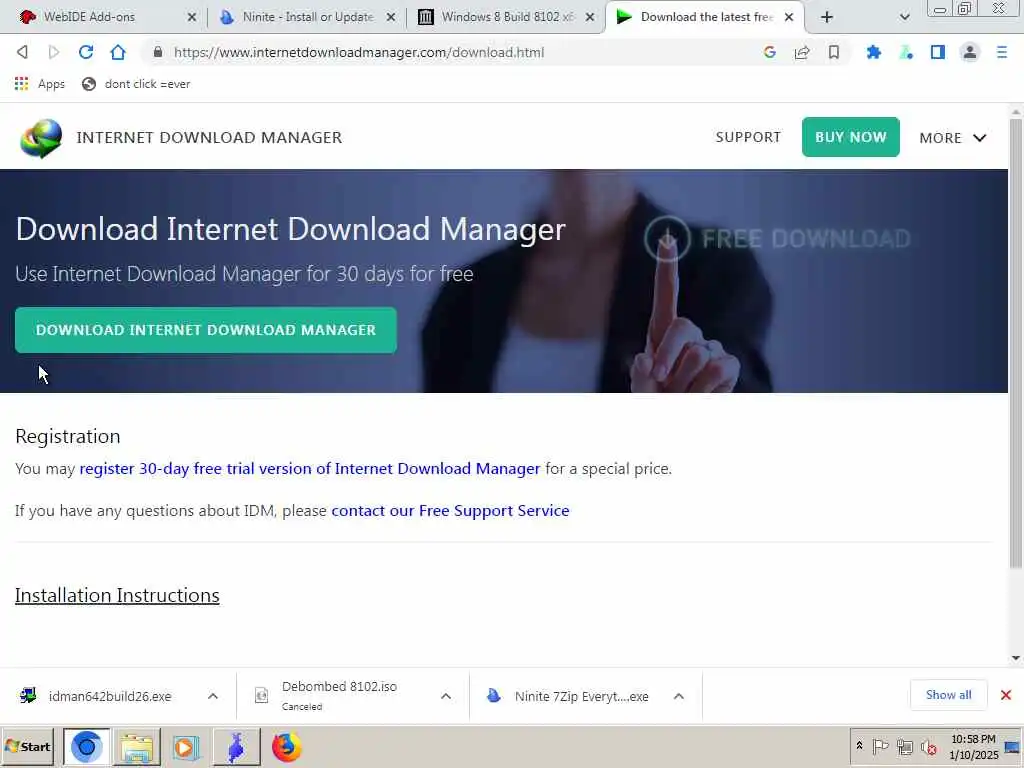Open the extensions puzzle icon
Image resolution: width=1024 pixels, height=768 pixels.
873,52
